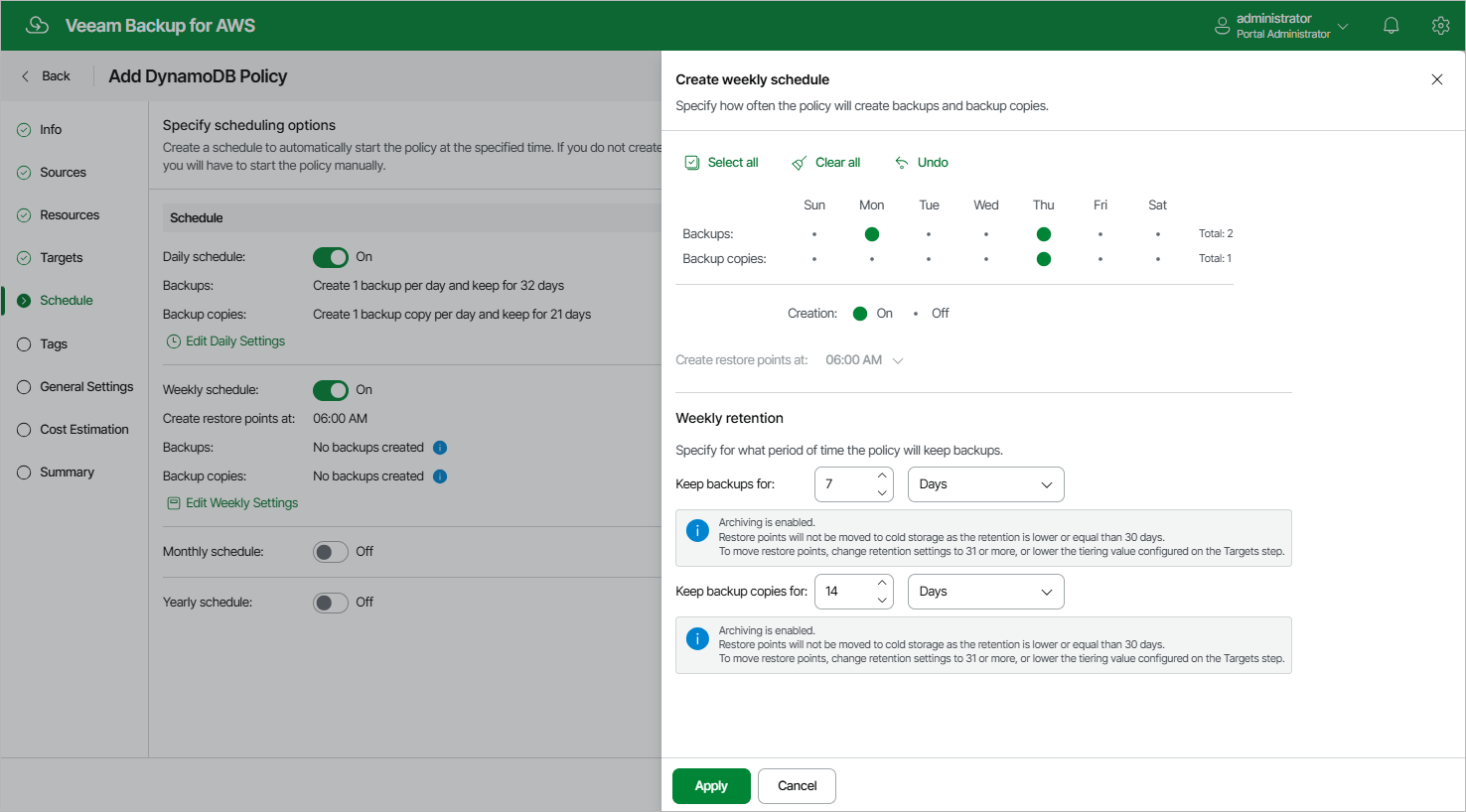This screenshot has height=812, width=1466.
Task: Go to the Cost Estimation step
Action: pyautogui.click(x=84, y=430)
